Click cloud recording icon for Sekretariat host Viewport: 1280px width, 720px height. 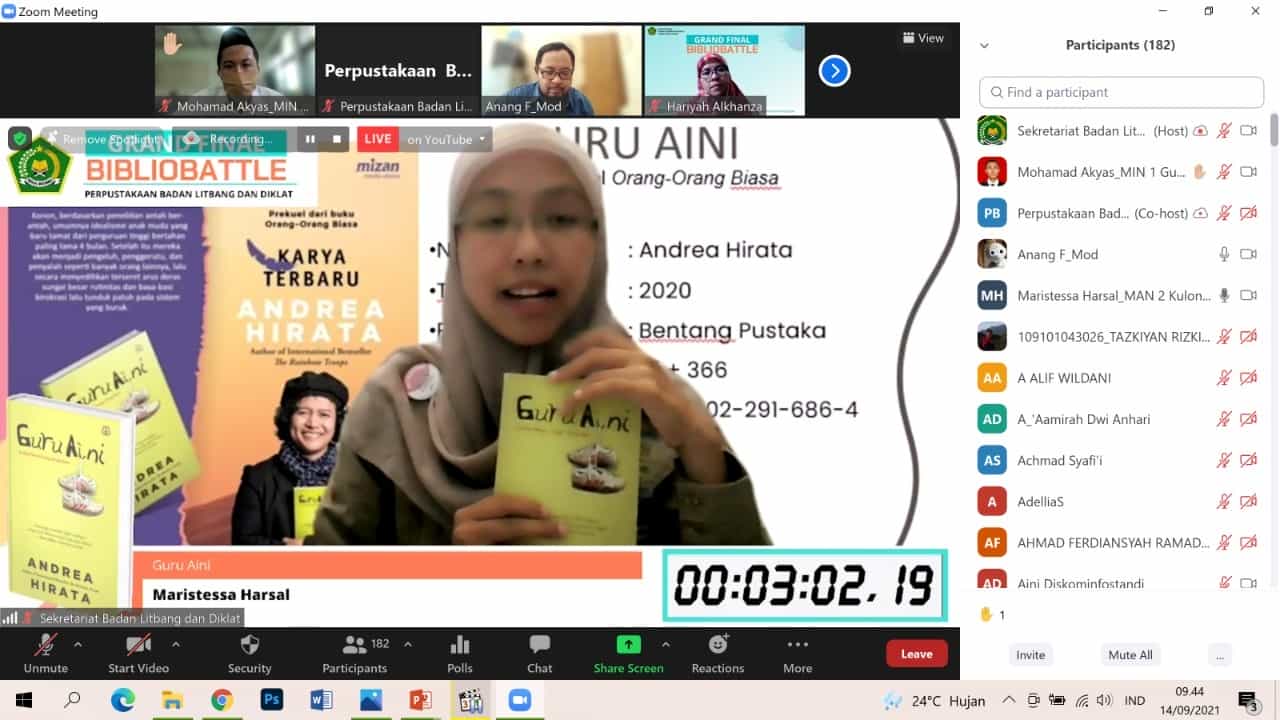click(1200, 131)
